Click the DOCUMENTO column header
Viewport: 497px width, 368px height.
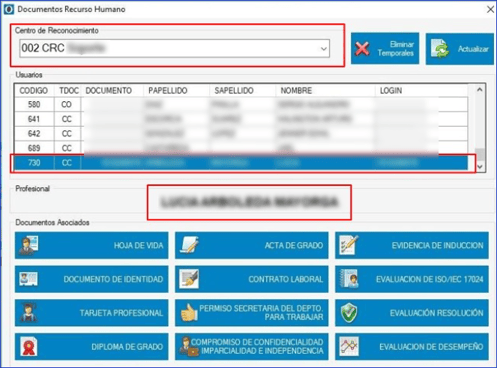click(112, 90)
